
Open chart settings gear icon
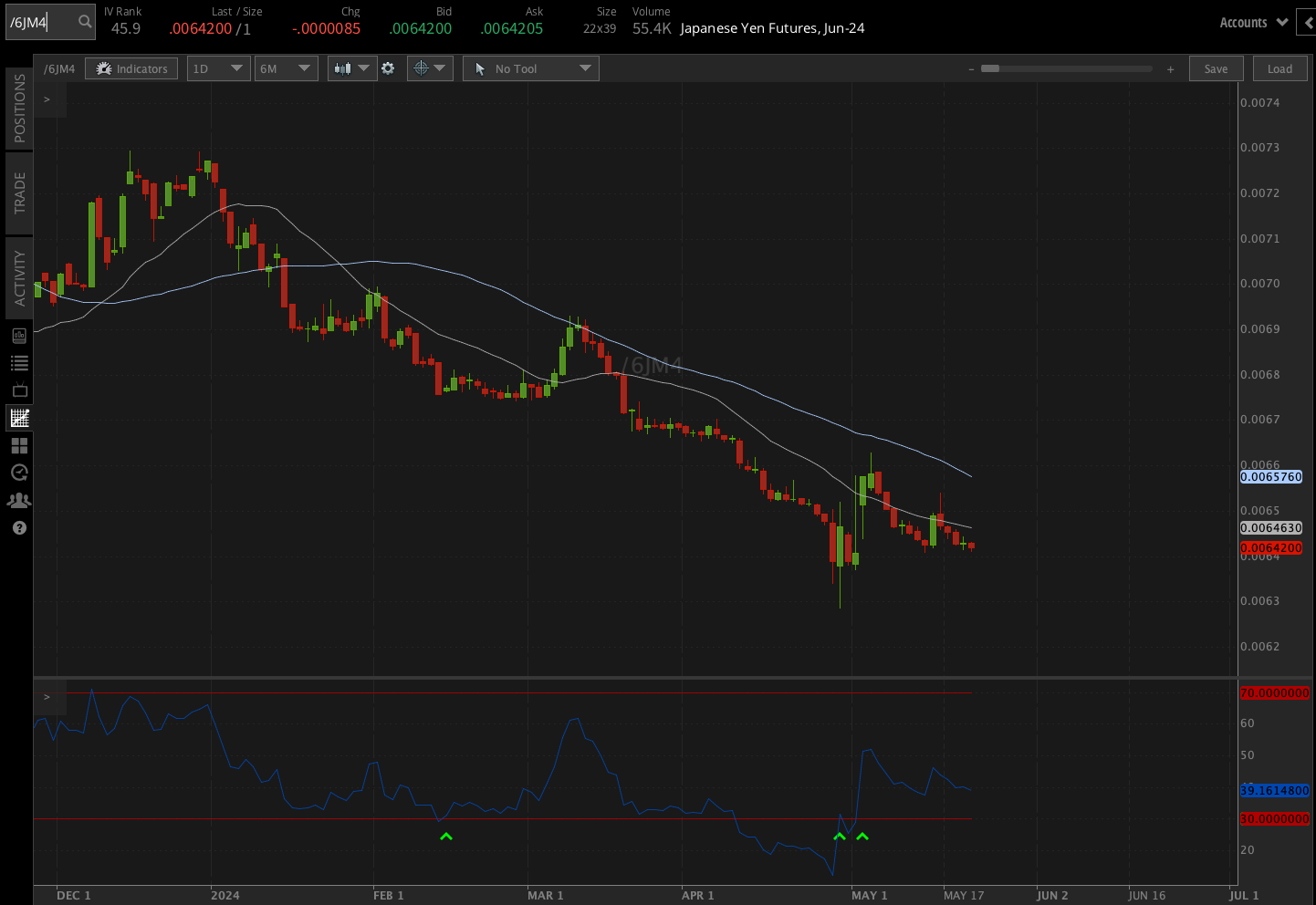coord(388,68)
